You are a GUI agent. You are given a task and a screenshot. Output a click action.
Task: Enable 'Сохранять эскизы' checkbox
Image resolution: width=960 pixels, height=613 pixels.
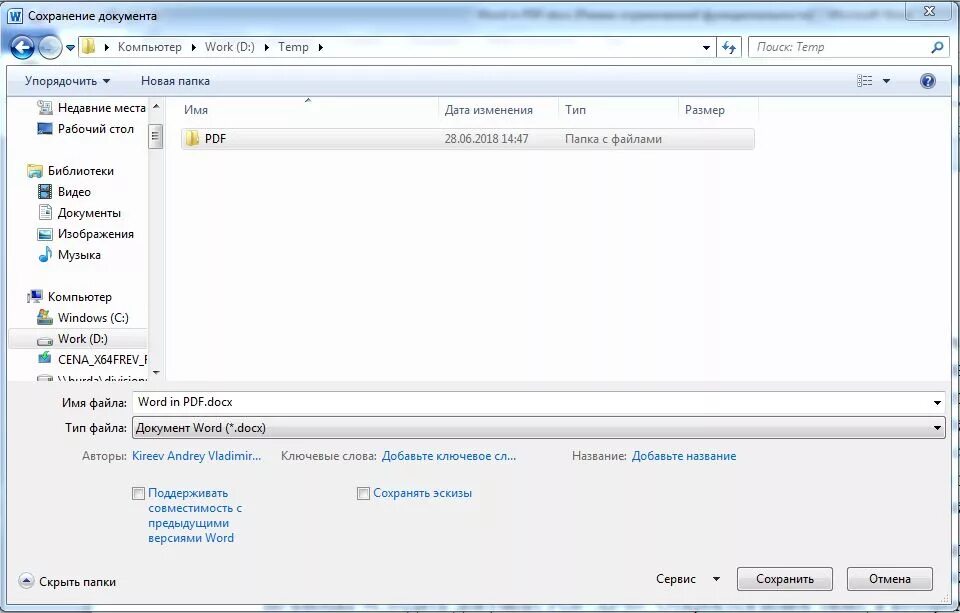click(363, 494)
